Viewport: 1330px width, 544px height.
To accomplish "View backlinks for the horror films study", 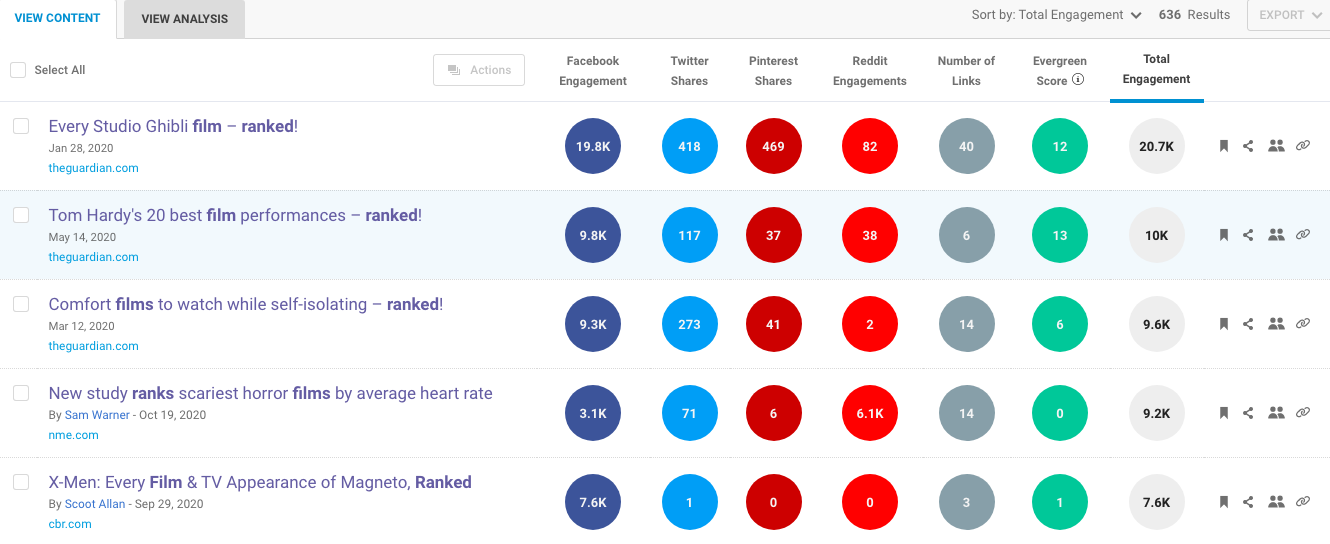I will pyautogui.click(x=1302, y=413).
